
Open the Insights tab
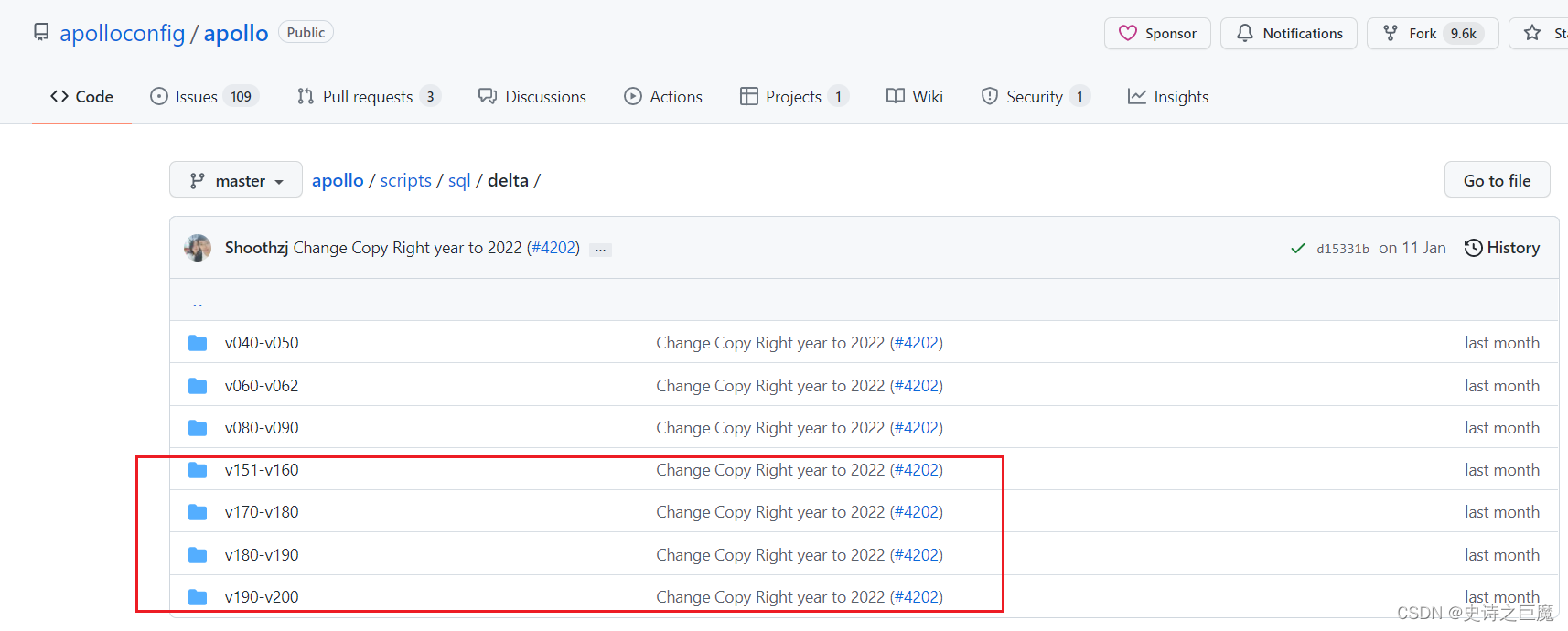tap(1168, 97)
